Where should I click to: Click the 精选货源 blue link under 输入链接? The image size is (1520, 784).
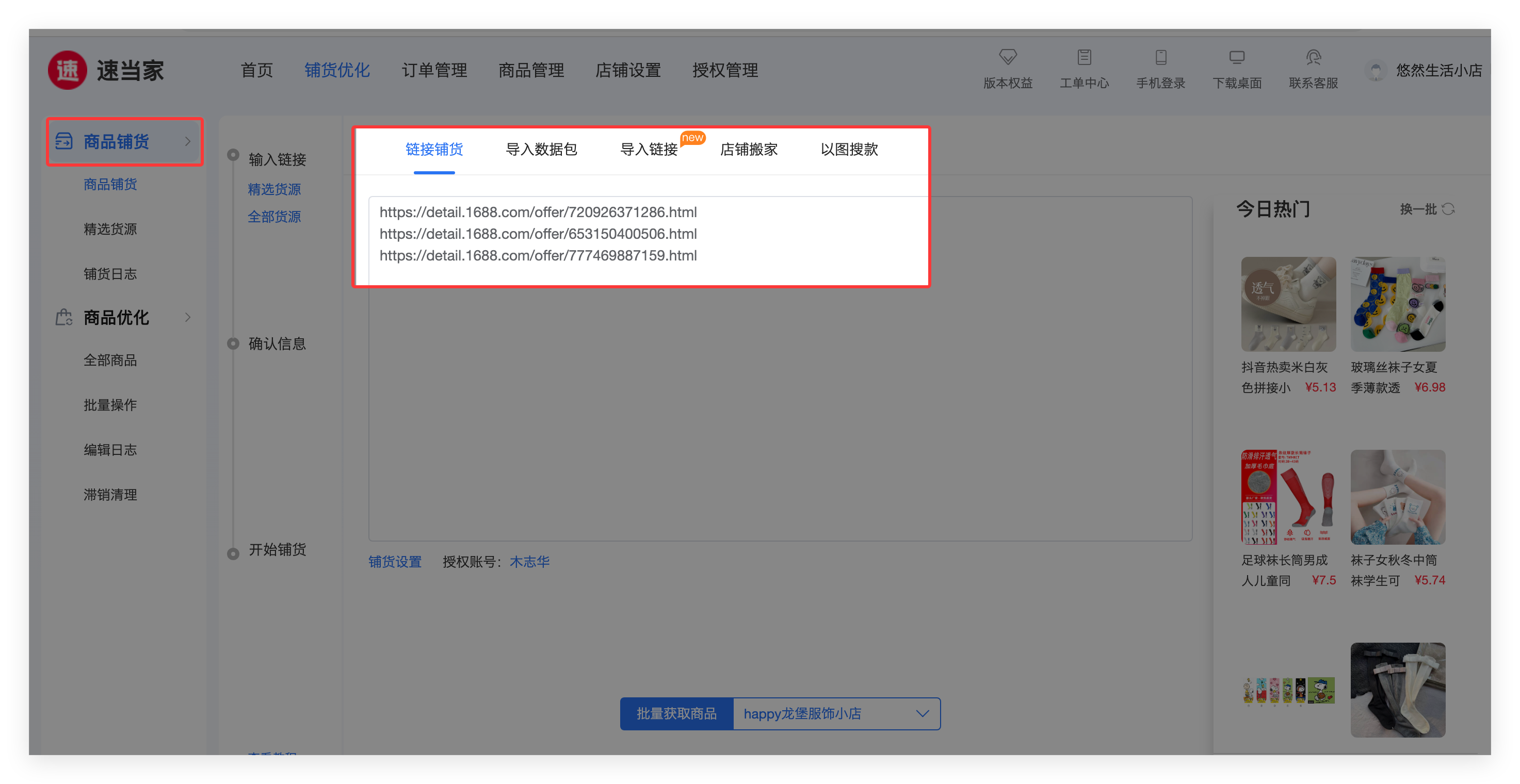(x=274, y=189)
